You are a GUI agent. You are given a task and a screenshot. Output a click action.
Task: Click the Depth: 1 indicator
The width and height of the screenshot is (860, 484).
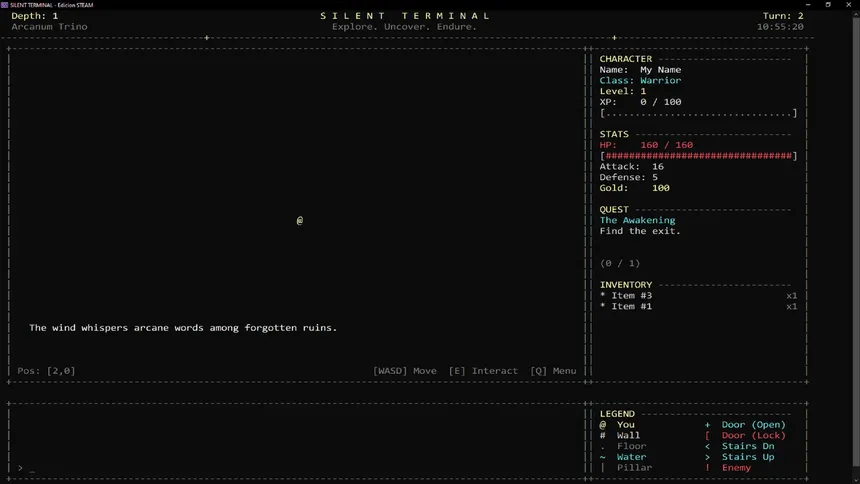pyautogui.click(x=35, y=16)
